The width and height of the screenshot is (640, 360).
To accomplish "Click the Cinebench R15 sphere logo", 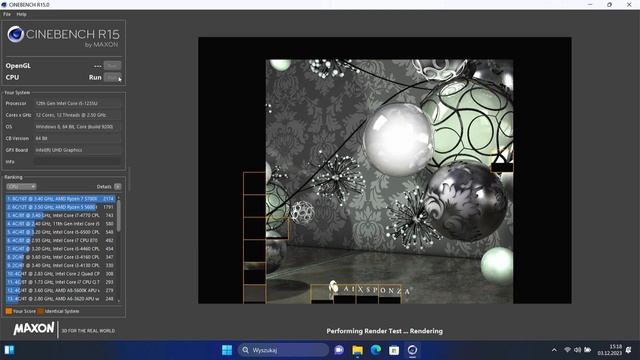I will pos(16,35).
